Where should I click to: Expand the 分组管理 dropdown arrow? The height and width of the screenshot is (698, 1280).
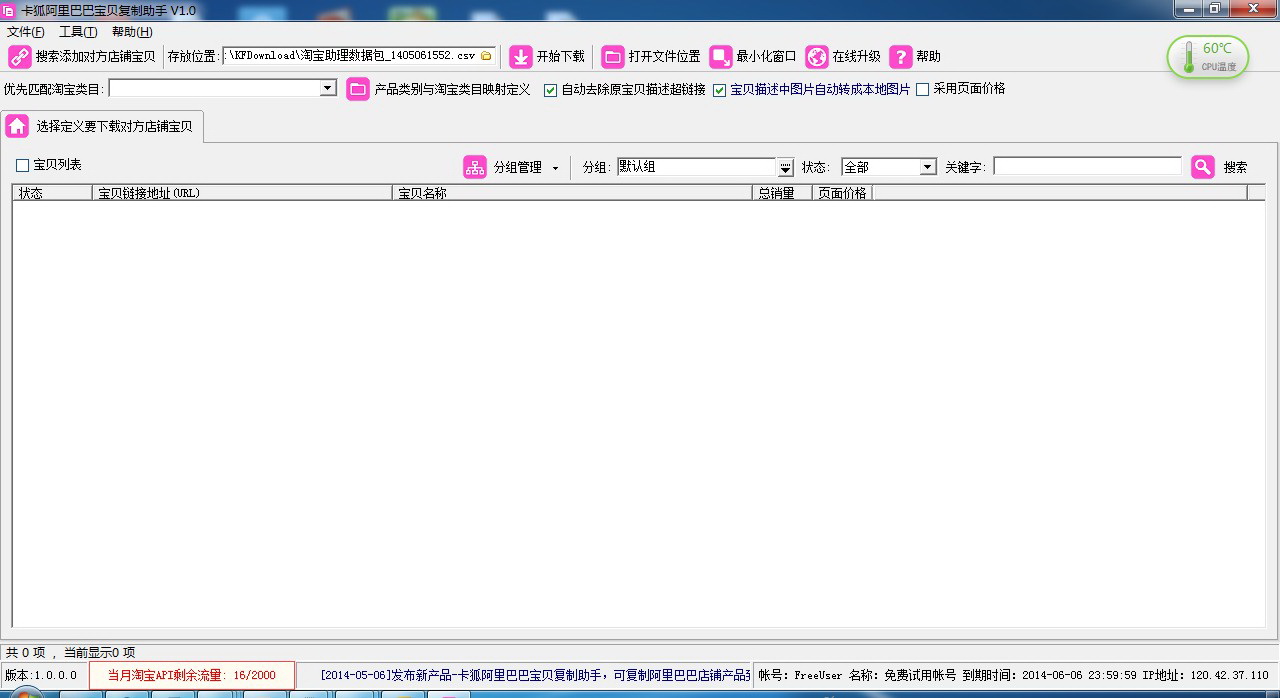[556, 168]
